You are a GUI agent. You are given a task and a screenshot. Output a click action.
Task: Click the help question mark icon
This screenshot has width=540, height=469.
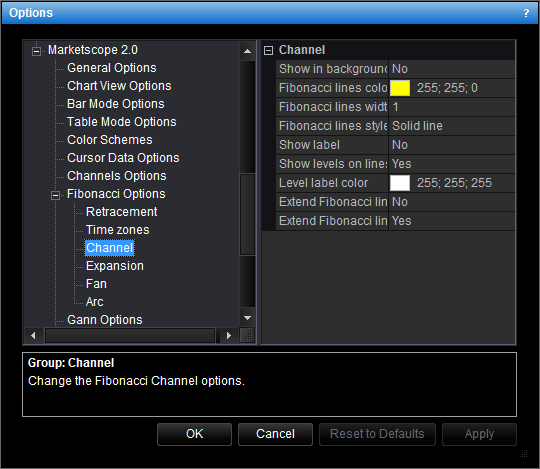[526, 13]
